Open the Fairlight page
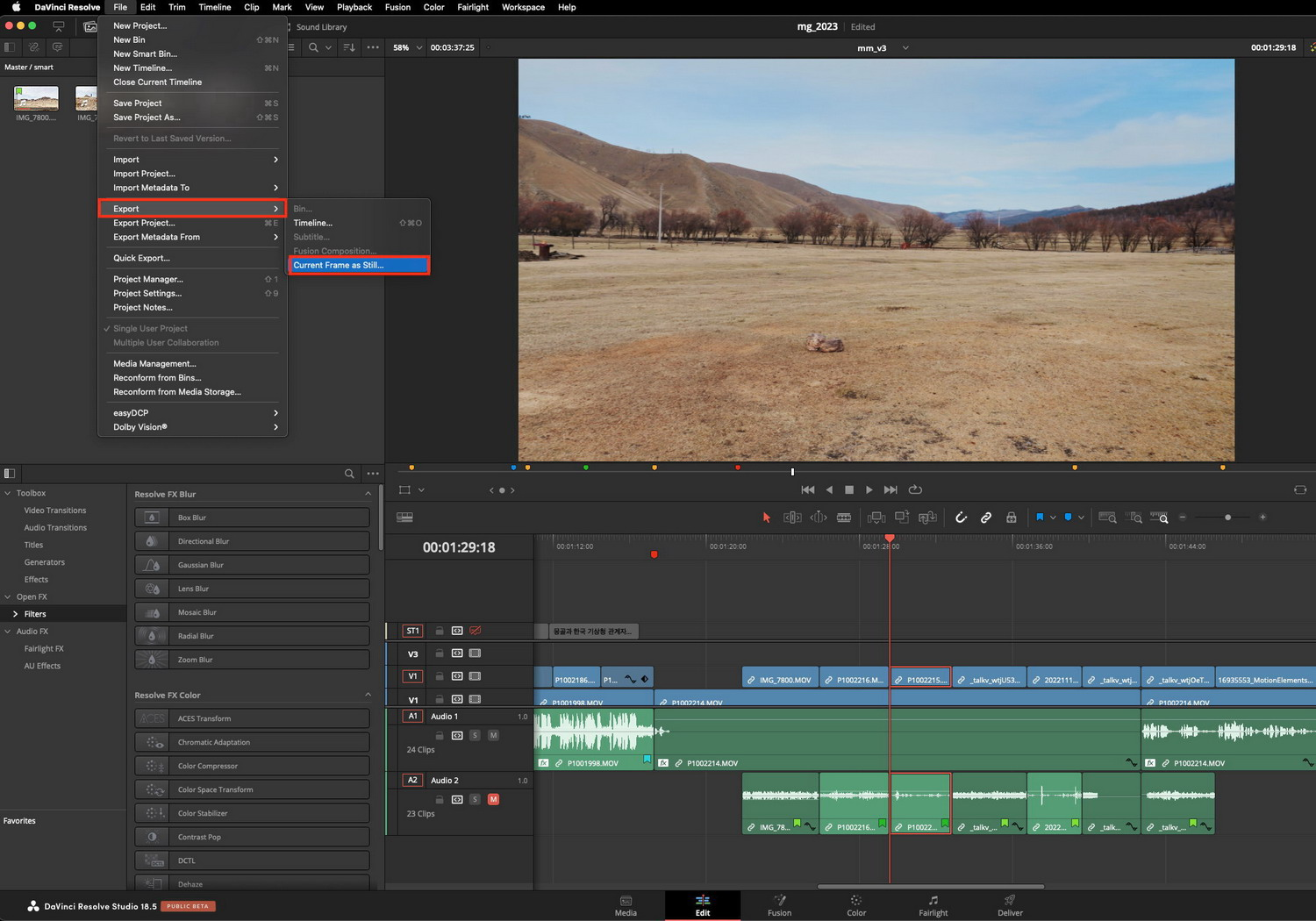Image resolution: width=1316 pixels, height=921 pixels. [933, 906]
